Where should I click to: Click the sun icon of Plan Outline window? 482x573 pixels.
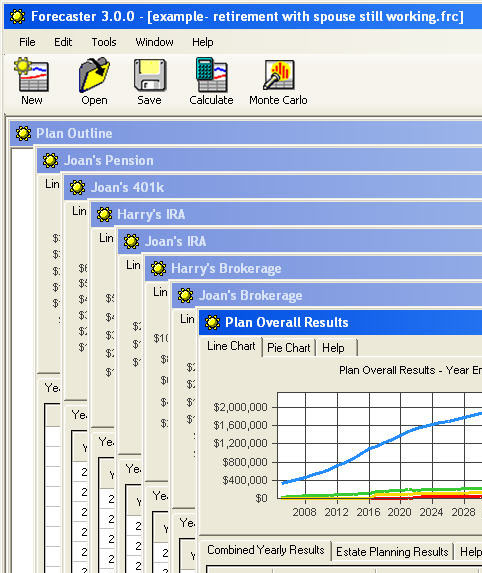23,133
